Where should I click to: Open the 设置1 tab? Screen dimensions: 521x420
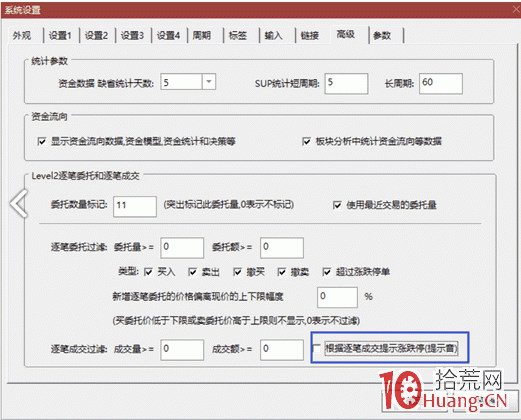(61, 35)
